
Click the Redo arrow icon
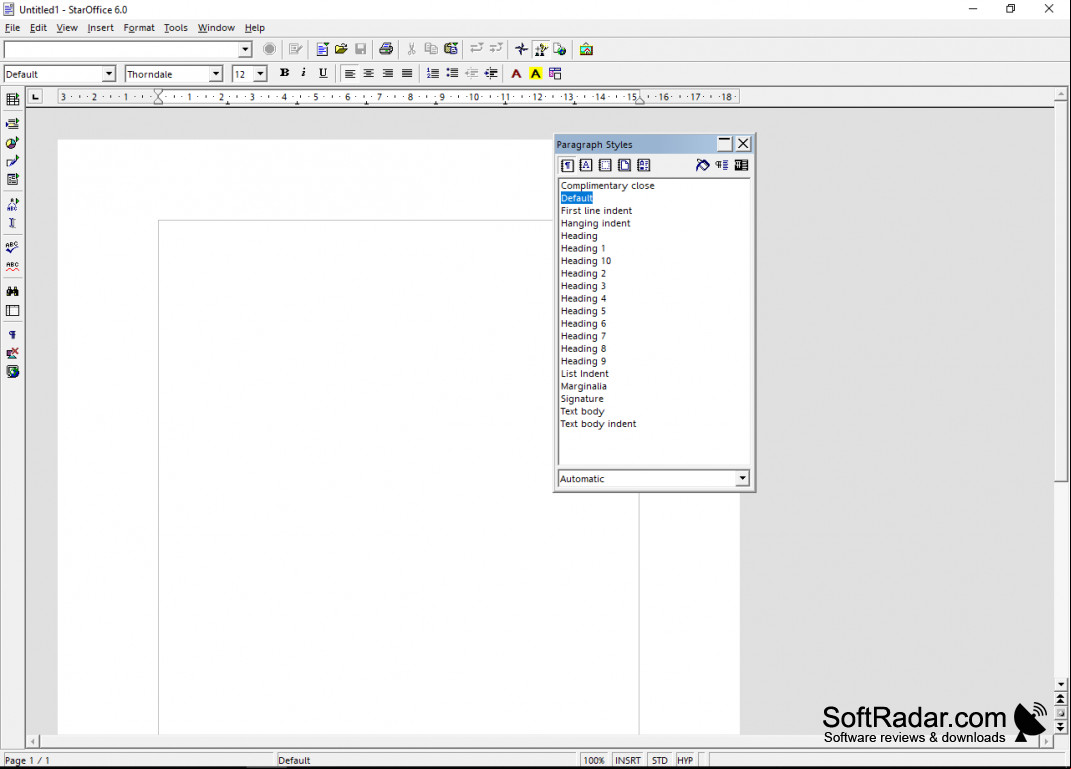(x=496, y=49)
